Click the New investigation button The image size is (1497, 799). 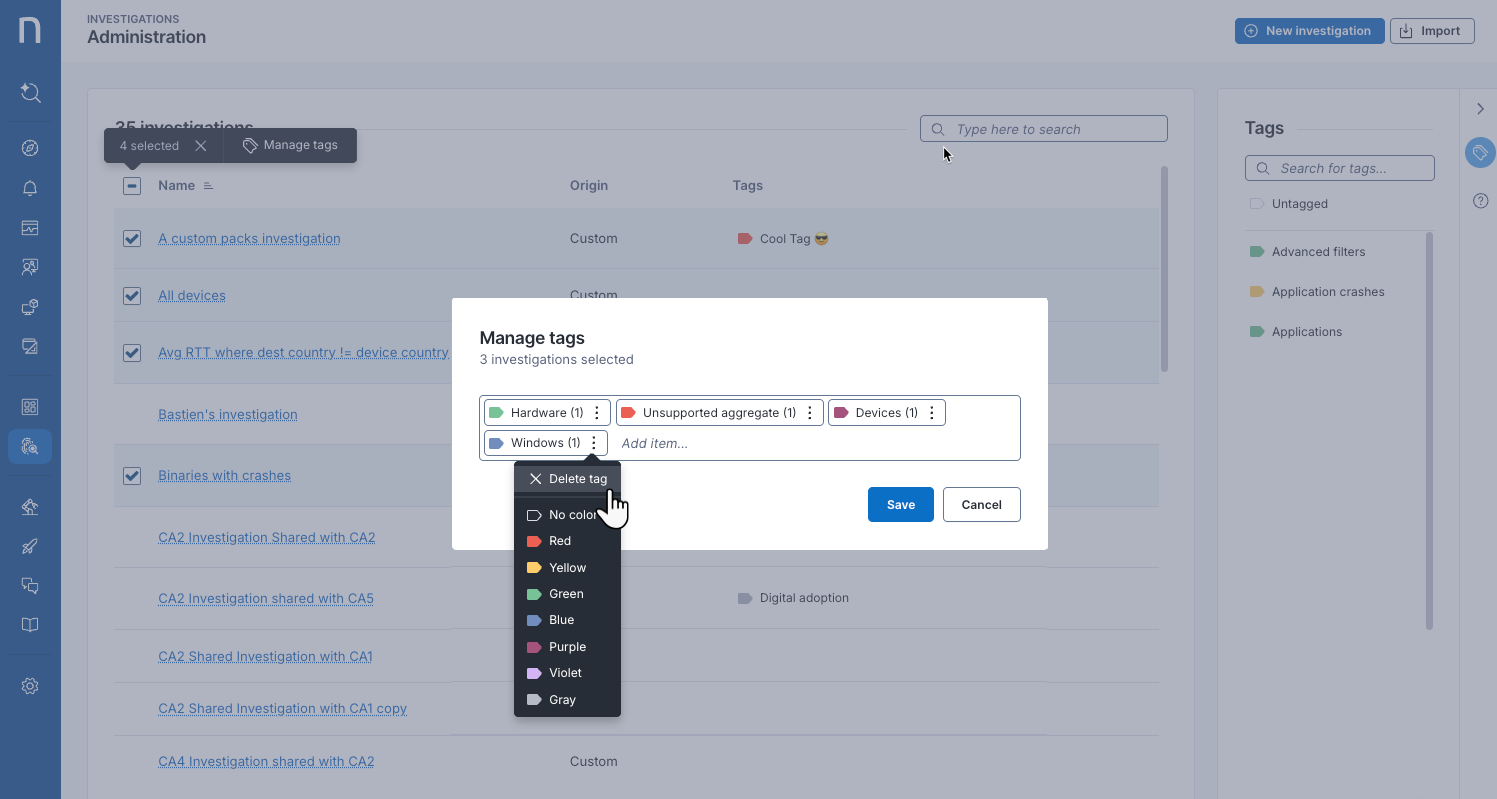coord(1309,30)
